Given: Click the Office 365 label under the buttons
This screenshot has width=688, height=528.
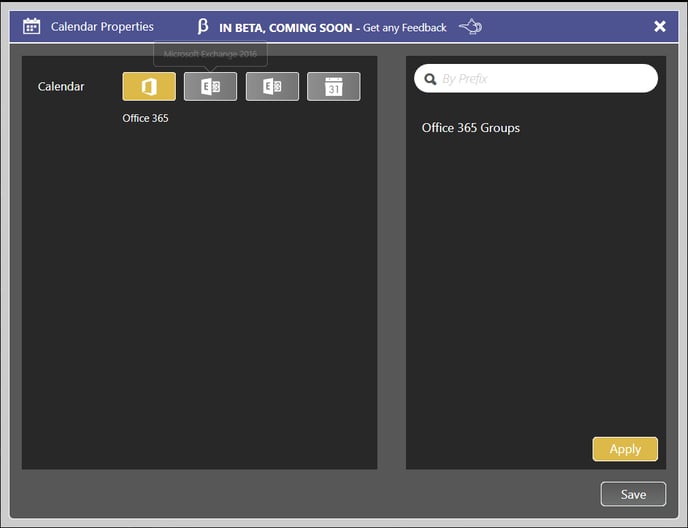Looking at the screenshot, I should [145, 118].
